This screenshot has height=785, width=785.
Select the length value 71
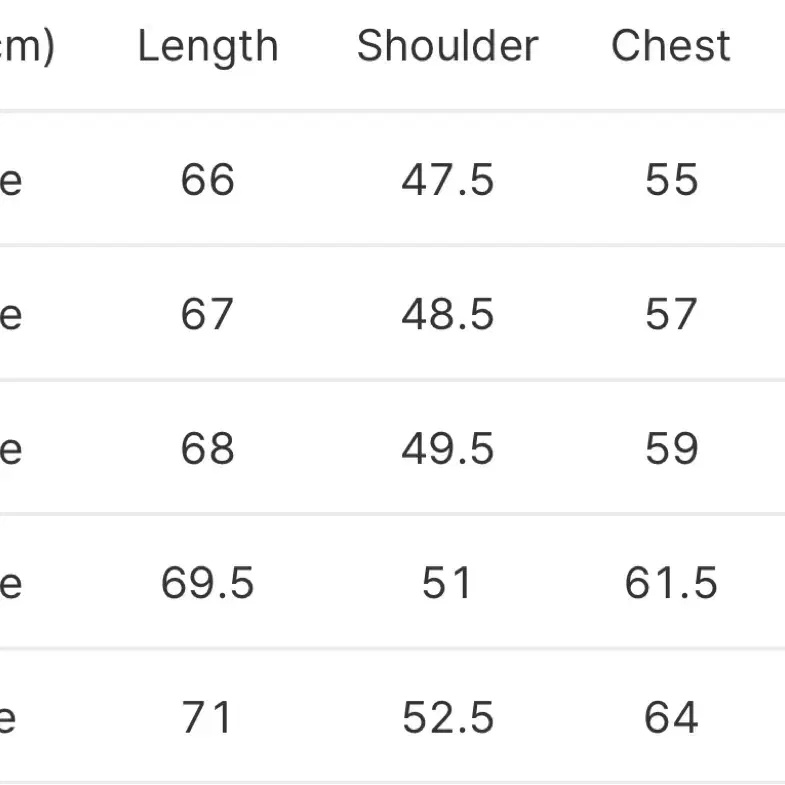[207, 717]
